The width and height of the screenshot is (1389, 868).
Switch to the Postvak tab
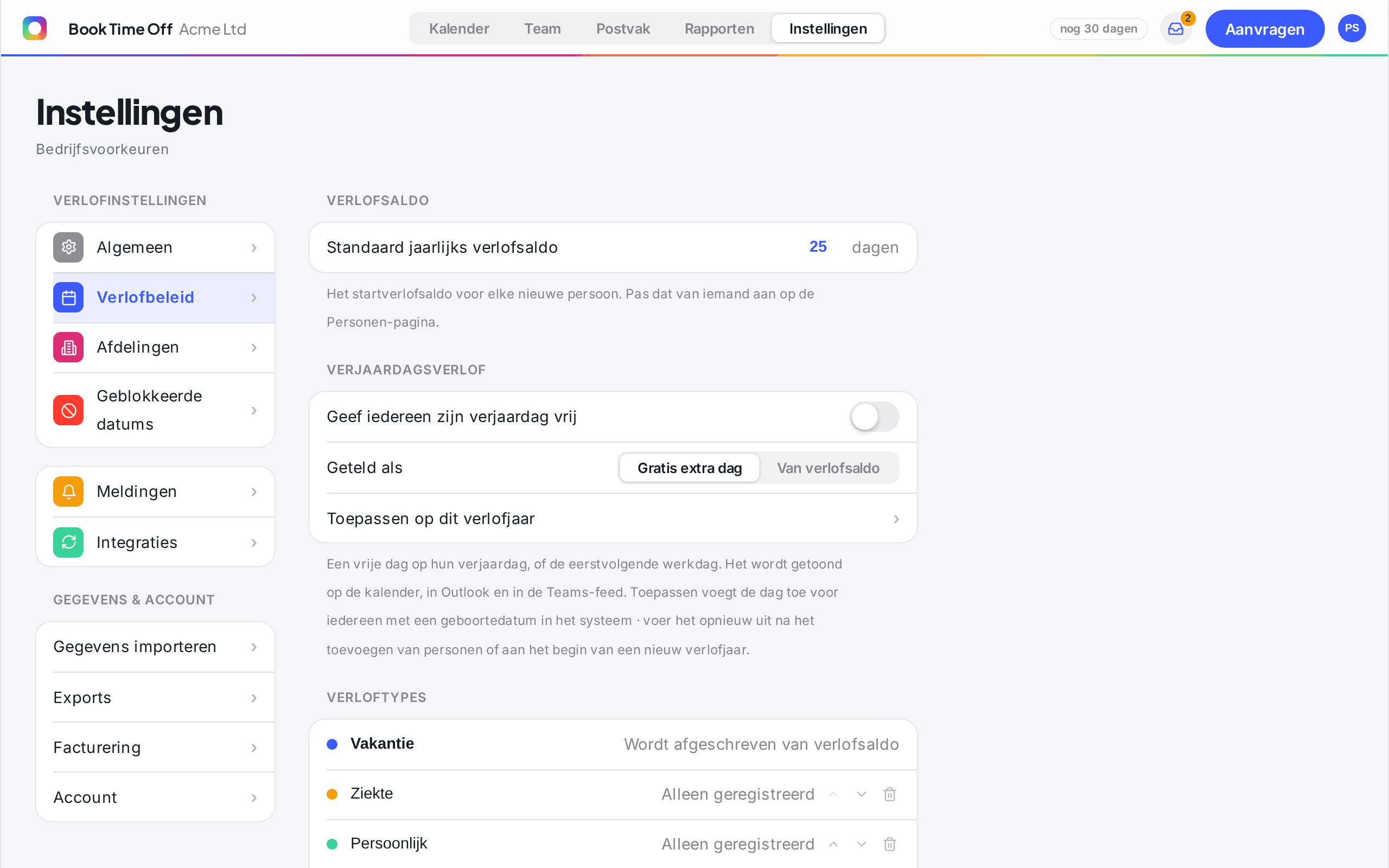tap(623, 29)
